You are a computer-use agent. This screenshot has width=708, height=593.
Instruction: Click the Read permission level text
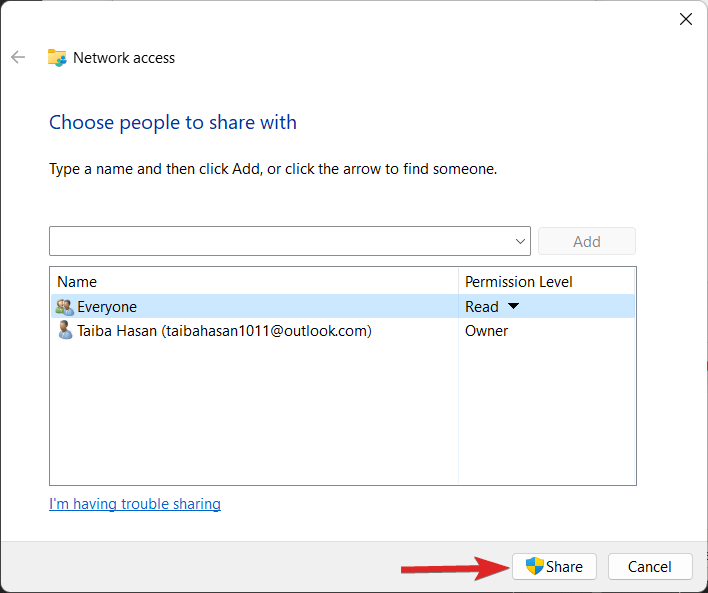pos(481,307)
